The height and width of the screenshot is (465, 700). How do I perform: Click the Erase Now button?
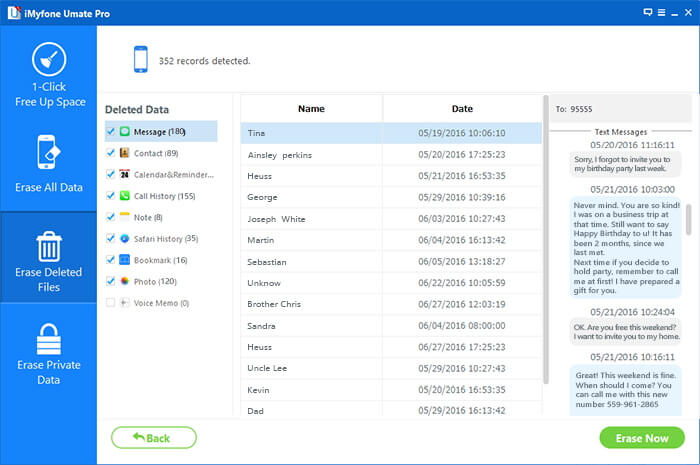pyautogui.click(x=642, y=438)
